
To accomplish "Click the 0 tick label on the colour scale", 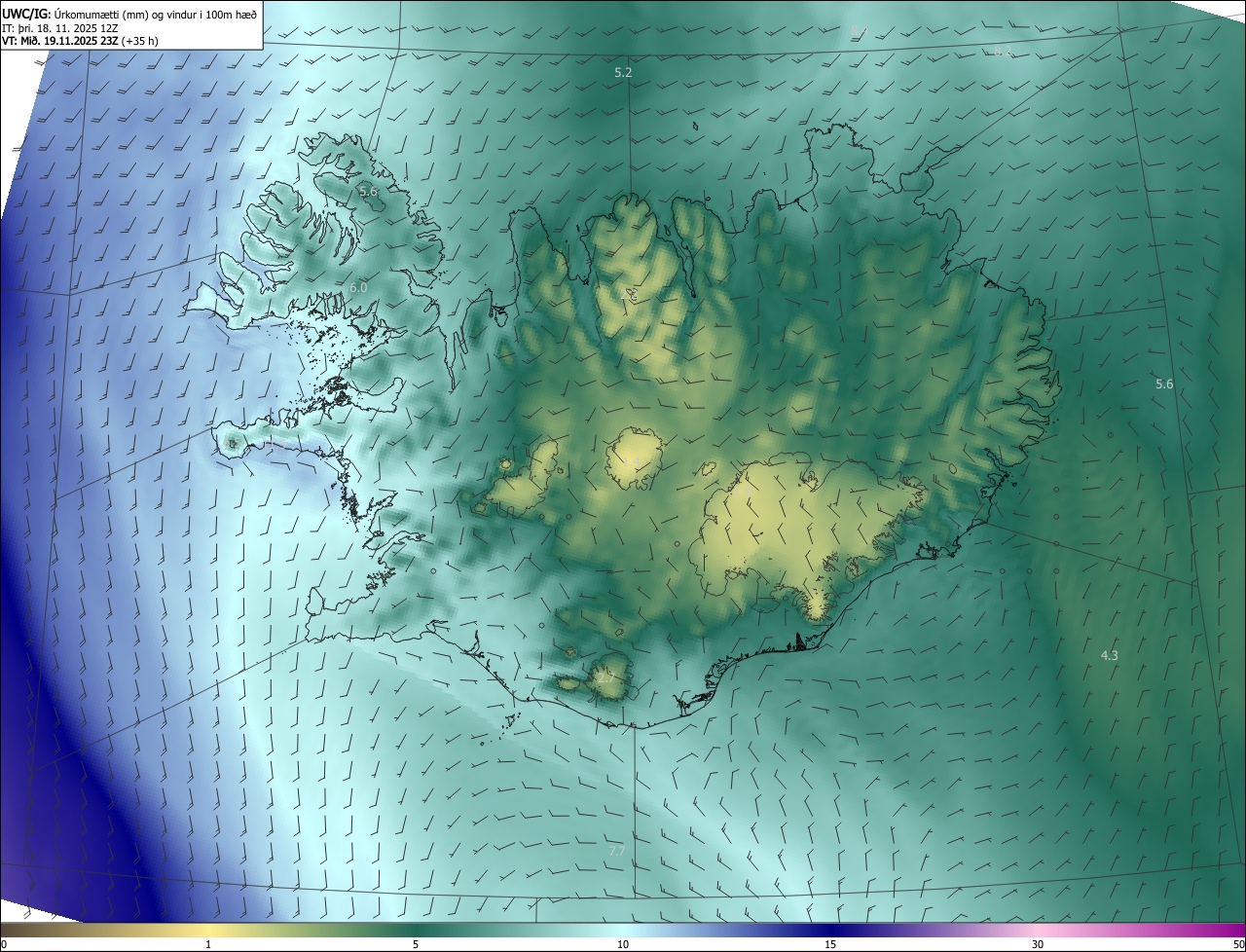I will coord(4,945).
